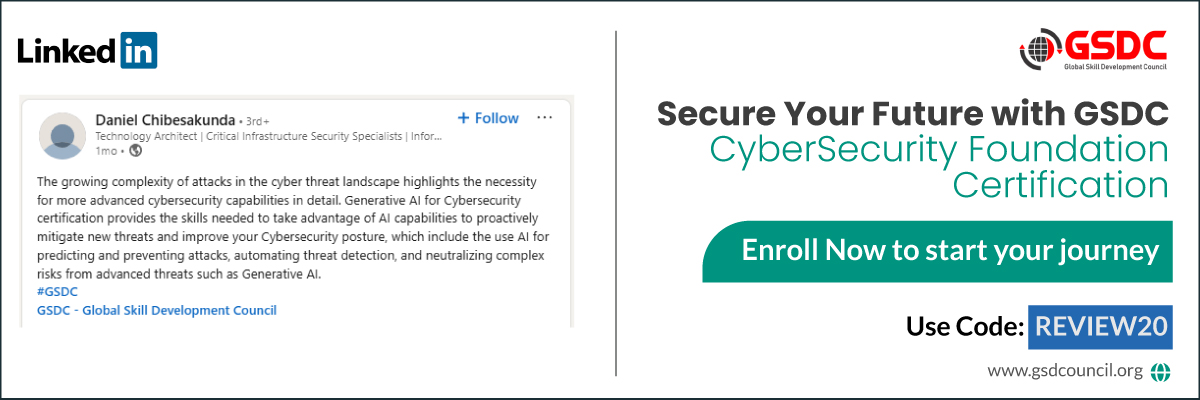The width and height of the screenshot is (1200, 400).
Task: Click the plus icon on Follow
Action: [x=463, y=118]
